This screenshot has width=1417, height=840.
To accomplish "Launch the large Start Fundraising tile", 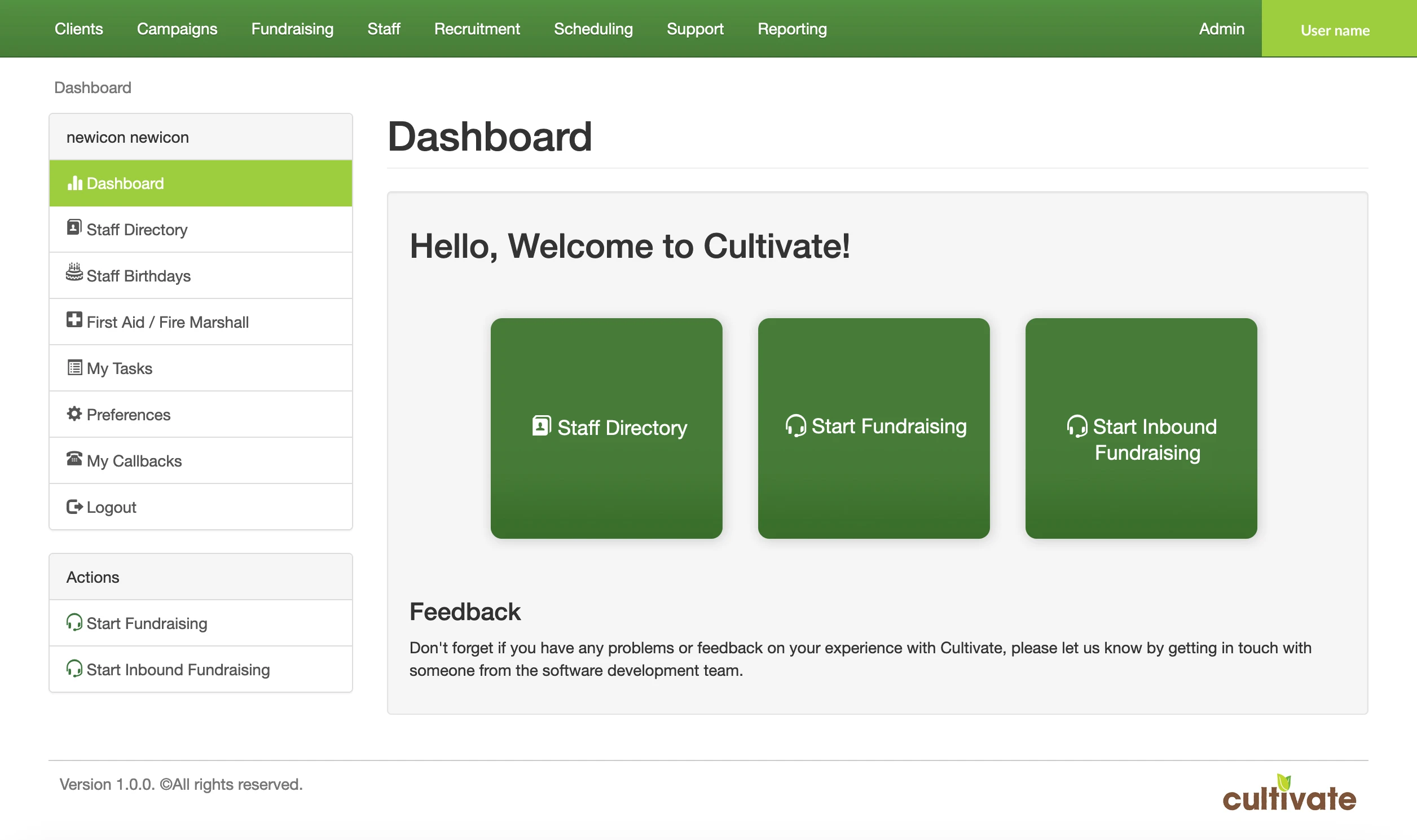I will [874, 429].
